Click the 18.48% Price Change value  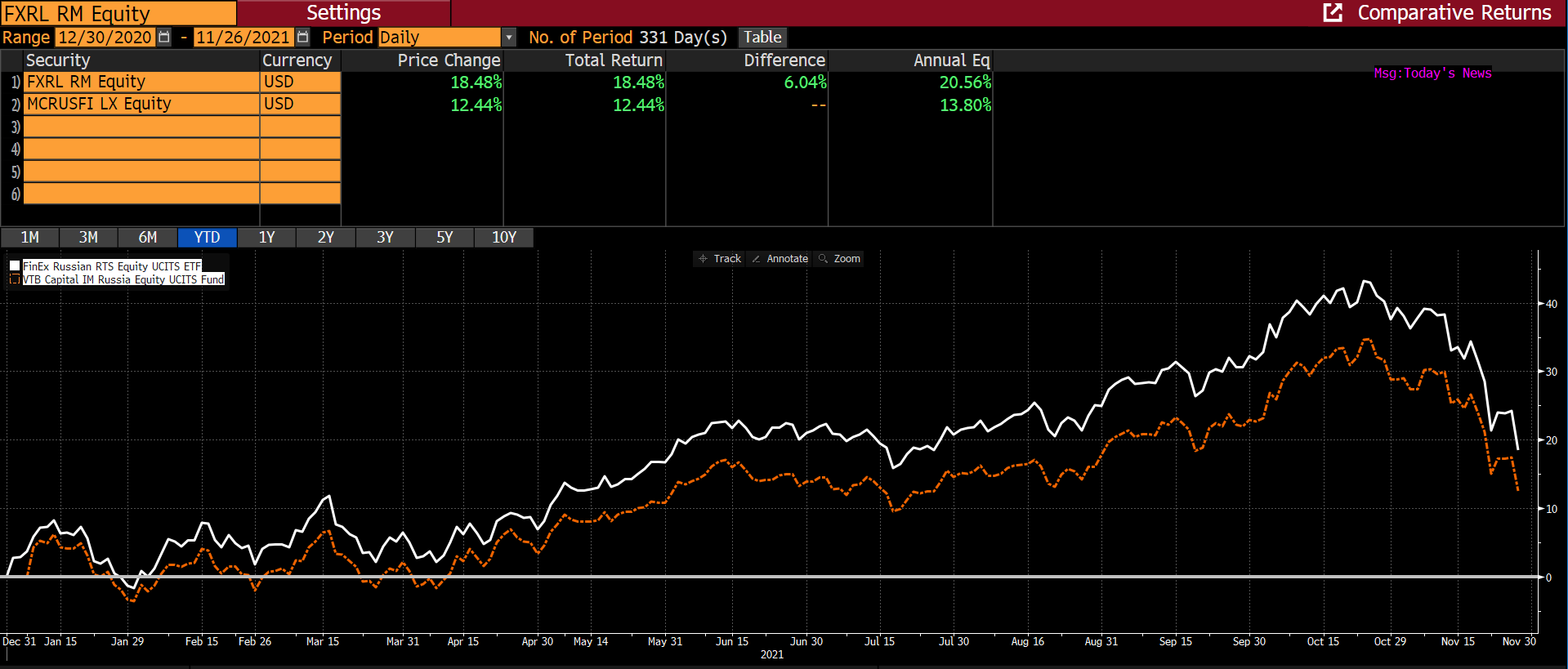tap(476, 83)
